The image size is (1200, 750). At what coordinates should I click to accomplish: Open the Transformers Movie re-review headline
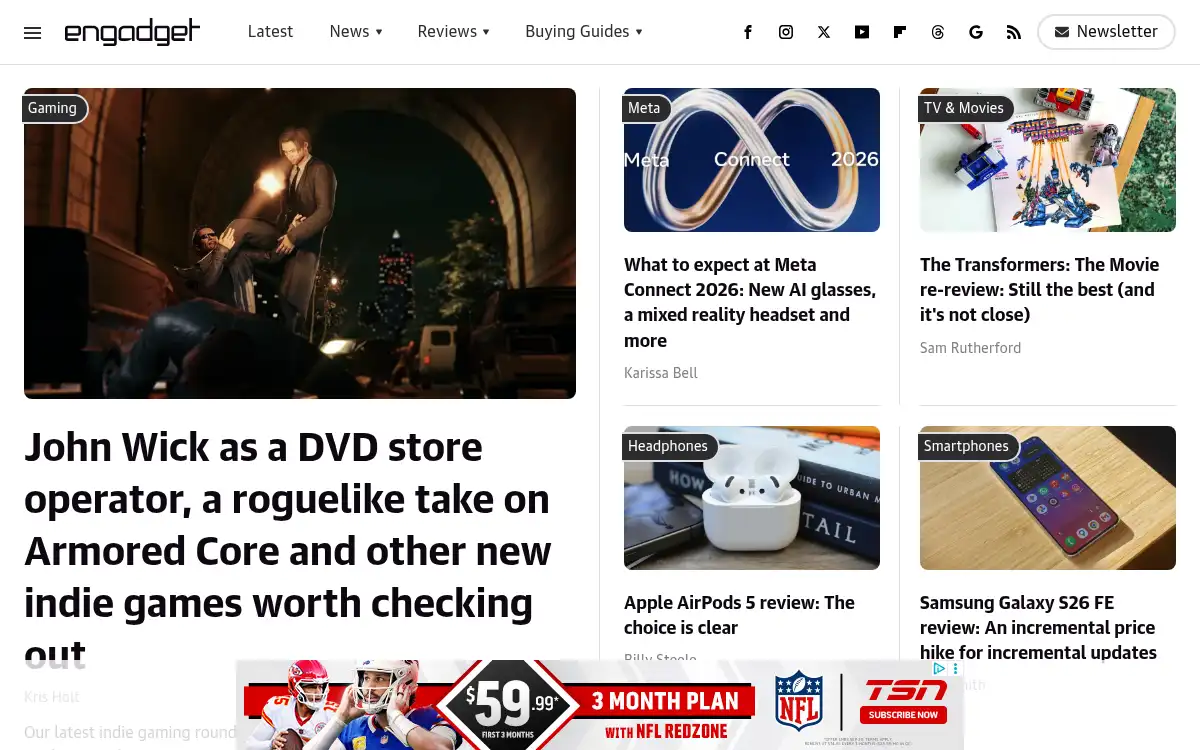coord(1040,290)
